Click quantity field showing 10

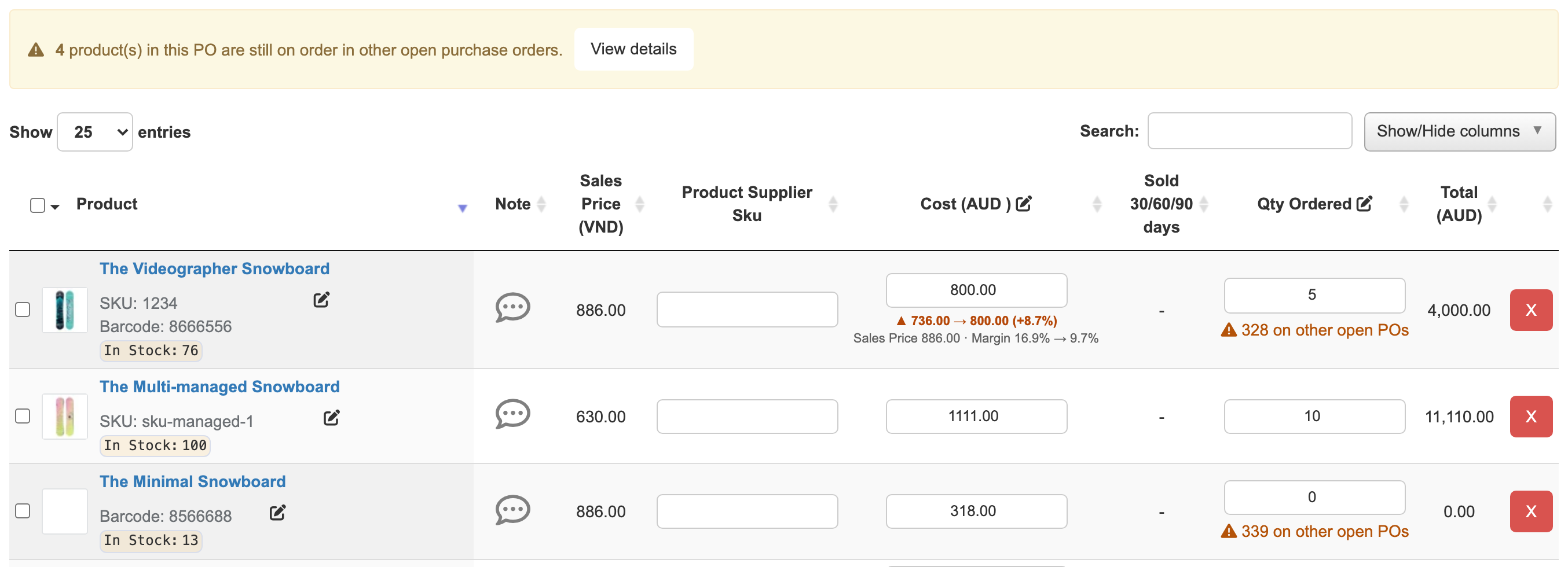(x=1314, y=416)
